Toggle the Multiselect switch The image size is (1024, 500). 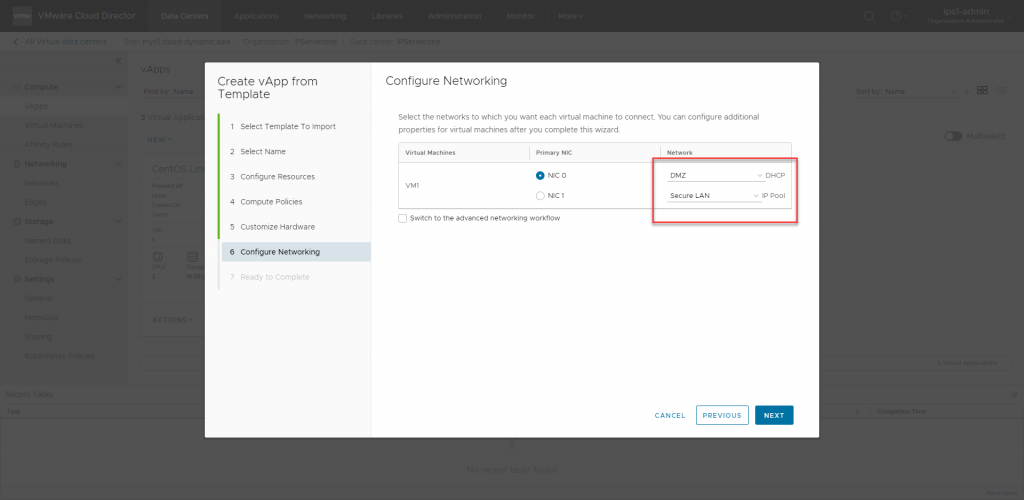coord(952,136)
